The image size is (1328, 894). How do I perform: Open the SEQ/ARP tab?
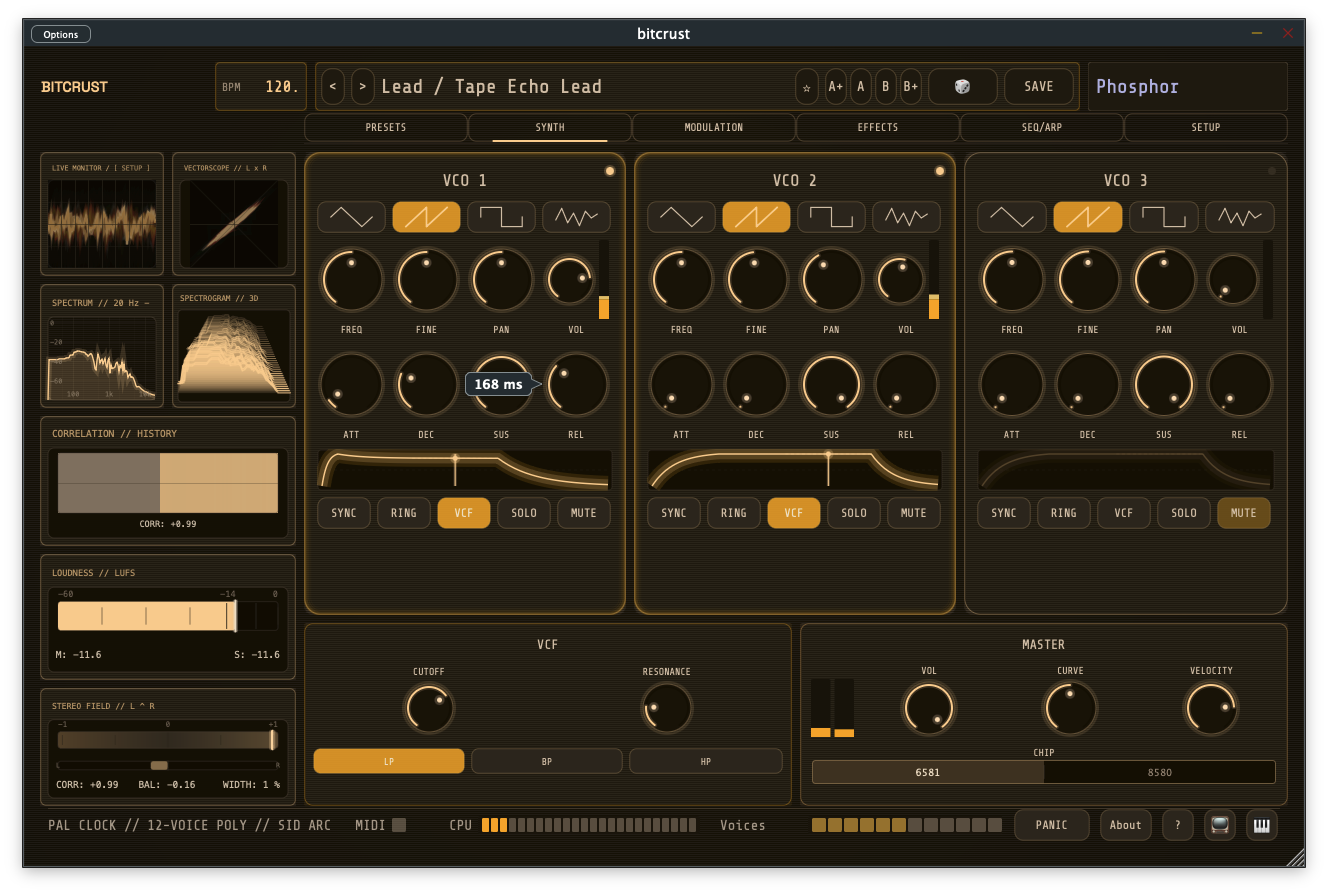tap(1042, 127)
